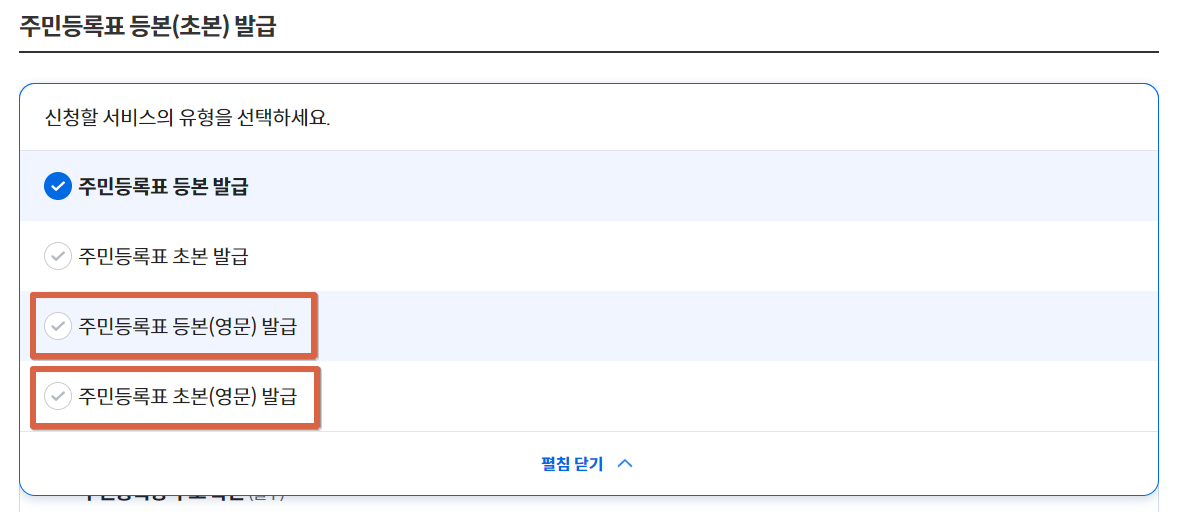Choose 주민등록표 초본(영문) 발급 service type

pyautogui.click(x=187, y=395)
